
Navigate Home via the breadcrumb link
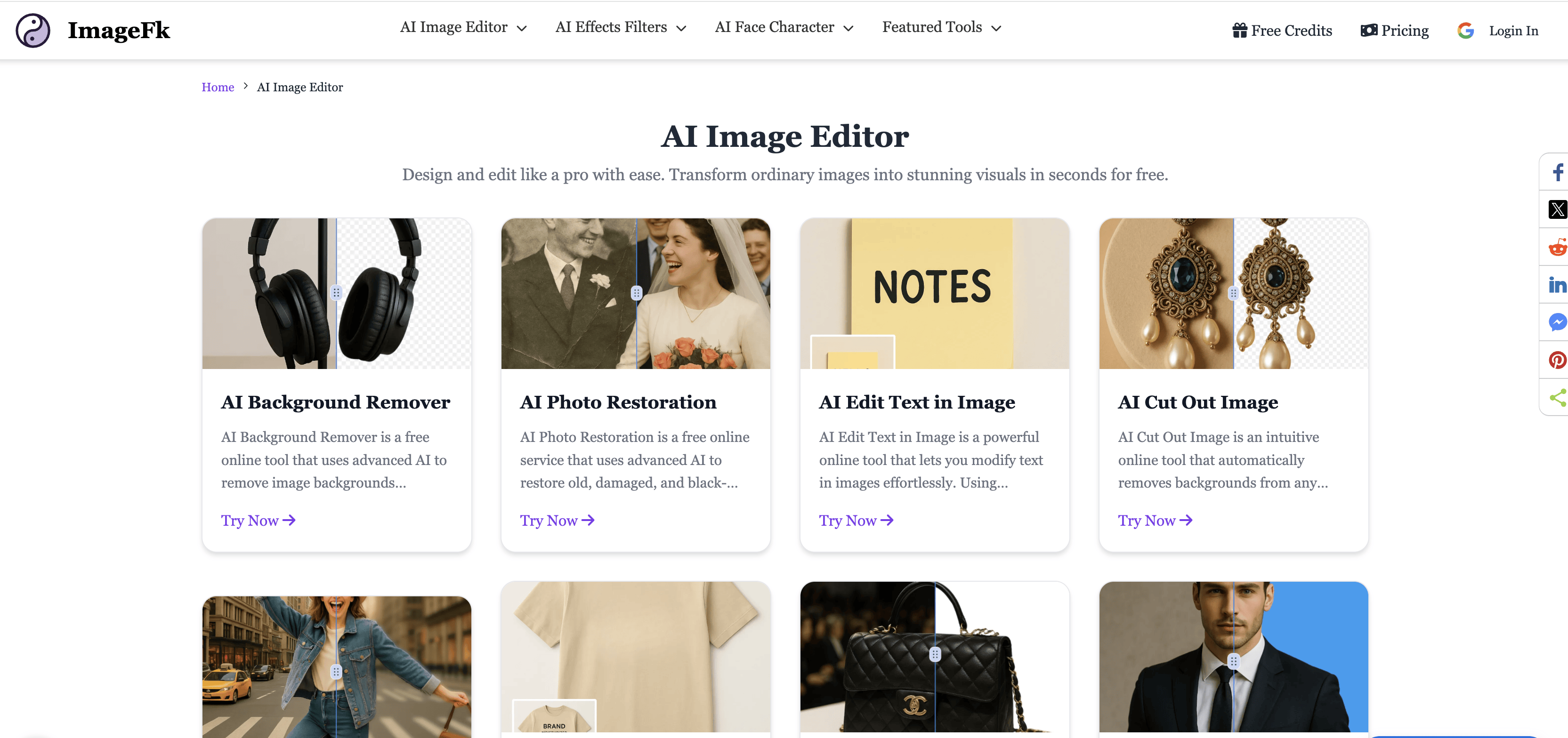217,87
